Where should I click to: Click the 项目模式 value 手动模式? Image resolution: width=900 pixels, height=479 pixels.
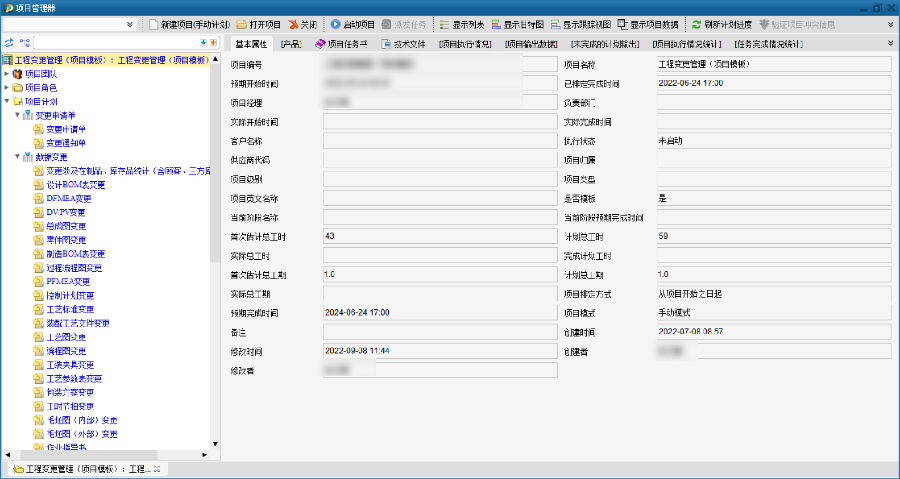674,313
